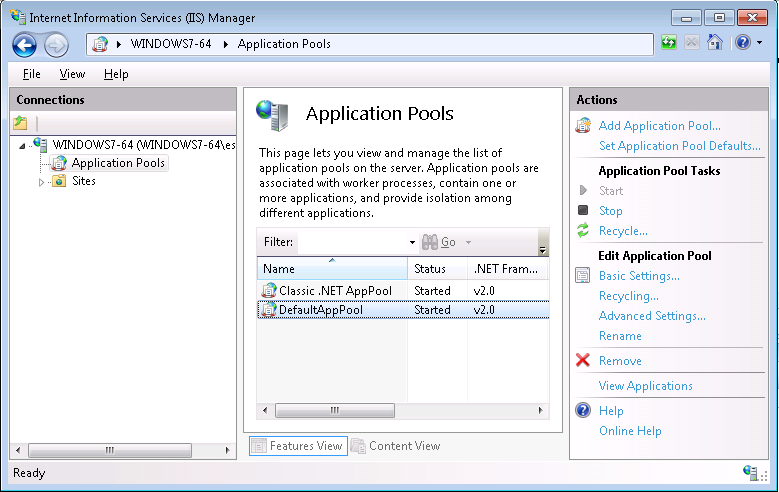The image size is (779, 492).
Task: Click the pool list horizontal scrollbar thumb
Action: pyautogui.click(x=335, y=410)
